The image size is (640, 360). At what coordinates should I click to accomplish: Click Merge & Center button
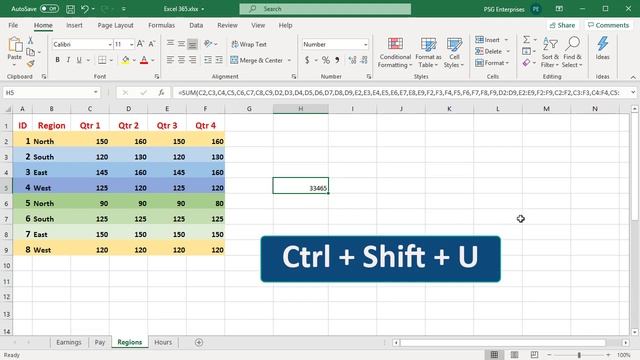[x=257, y=60]
